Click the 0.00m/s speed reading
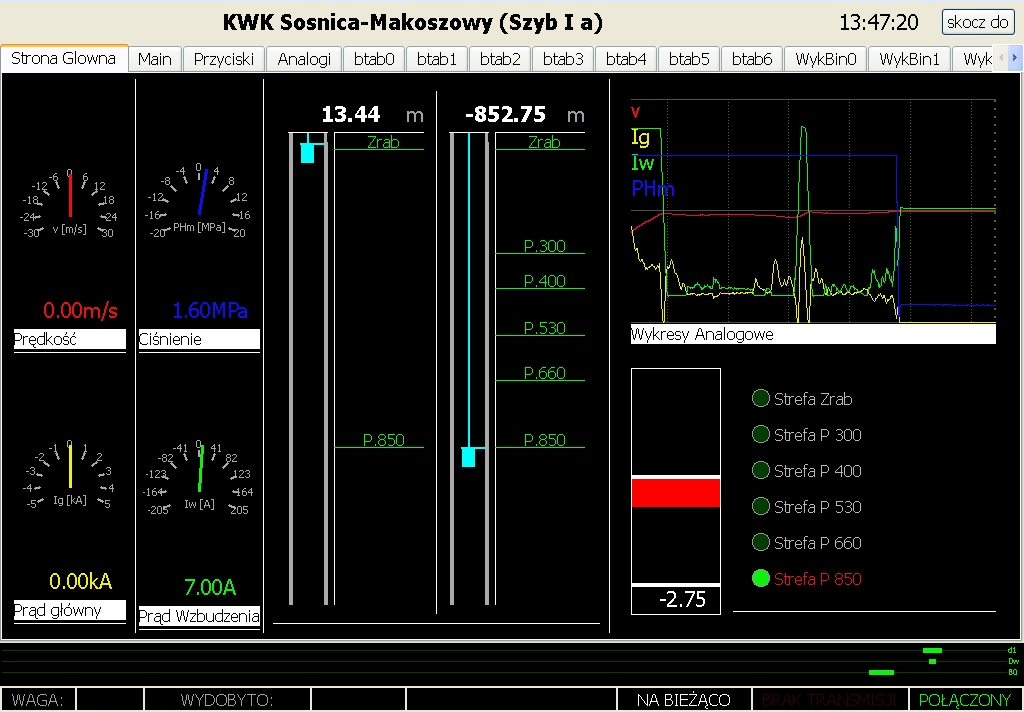Image resolution: width=1024 pixels, height=712 pixels. click(x=80, y=310)
